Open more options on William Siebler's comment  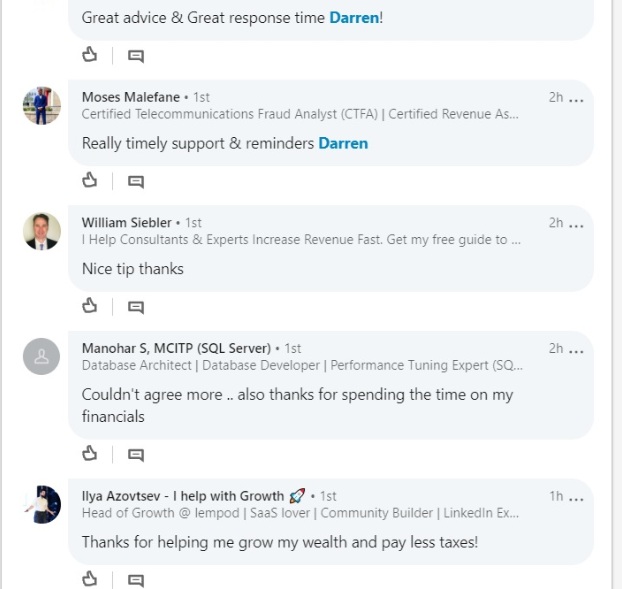click(x=576, y=223)
